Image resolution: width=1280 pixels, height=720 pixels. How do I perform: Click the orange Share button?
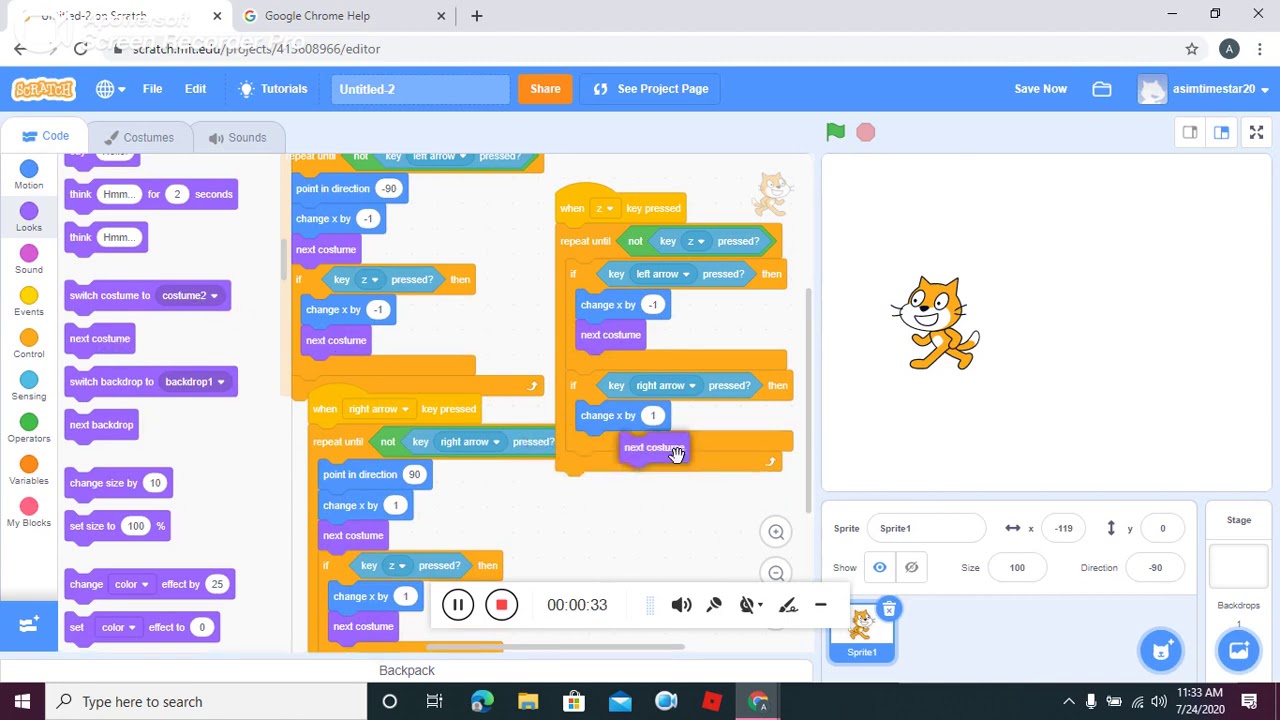545,89
